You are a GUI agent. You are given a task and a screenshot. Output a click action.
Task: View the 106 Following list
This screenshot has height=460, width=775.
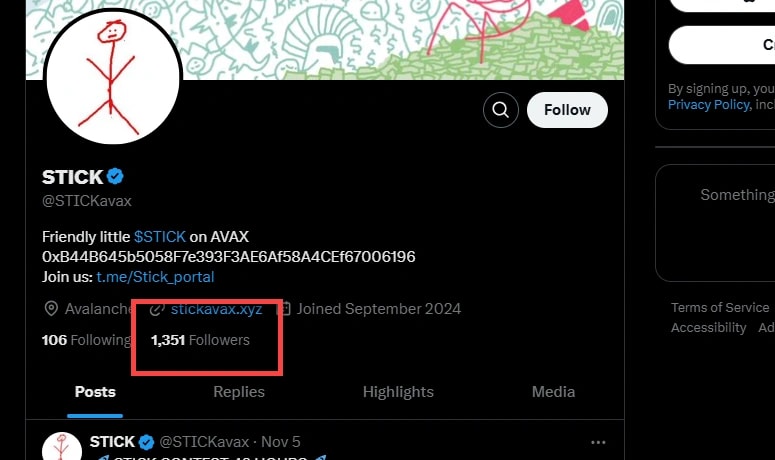(86, 340)
